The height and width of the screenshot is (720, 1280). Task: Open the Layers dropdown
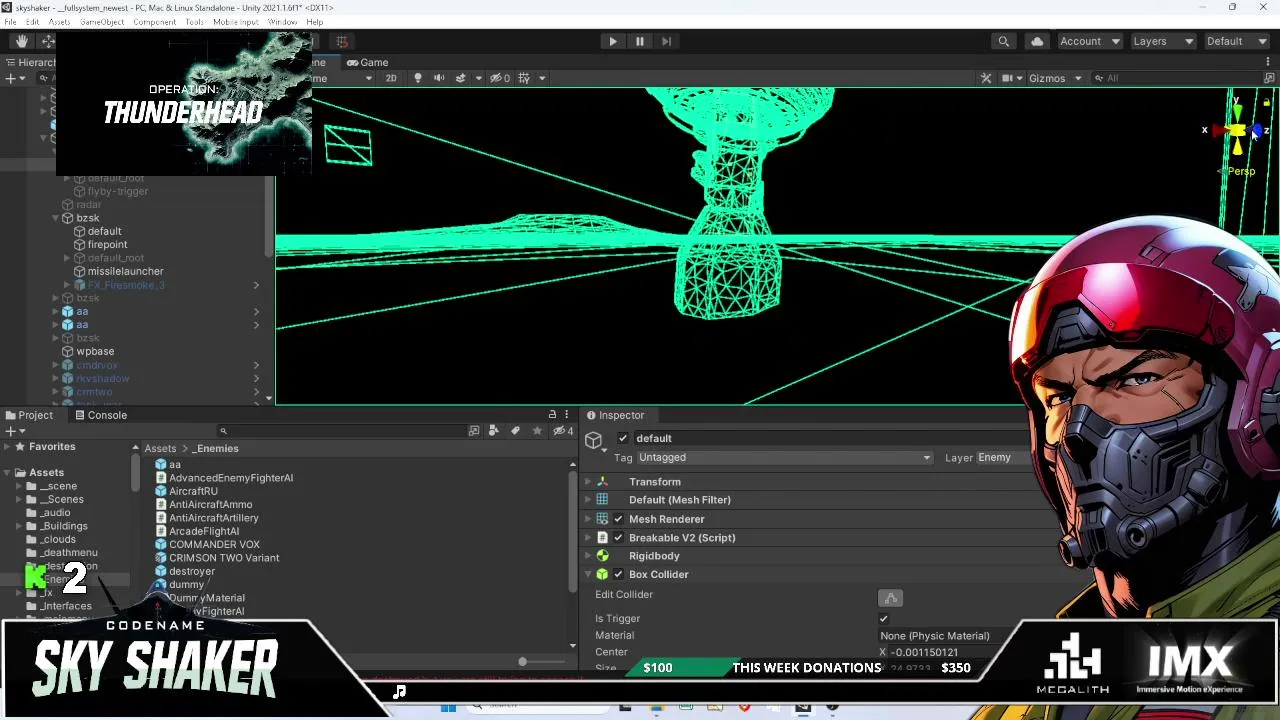(x=1163, y=41)
